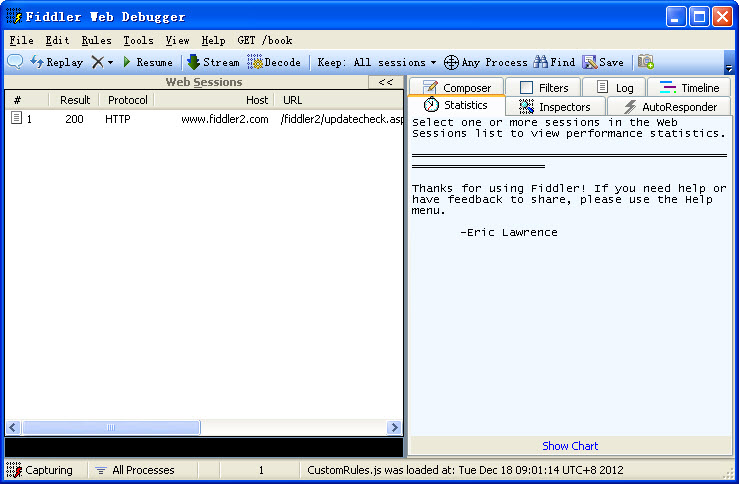The width and height of the screenshot is (739, 484).
Task: Click the Fiddler title bar app icon
Action: [x=14, y=16]
